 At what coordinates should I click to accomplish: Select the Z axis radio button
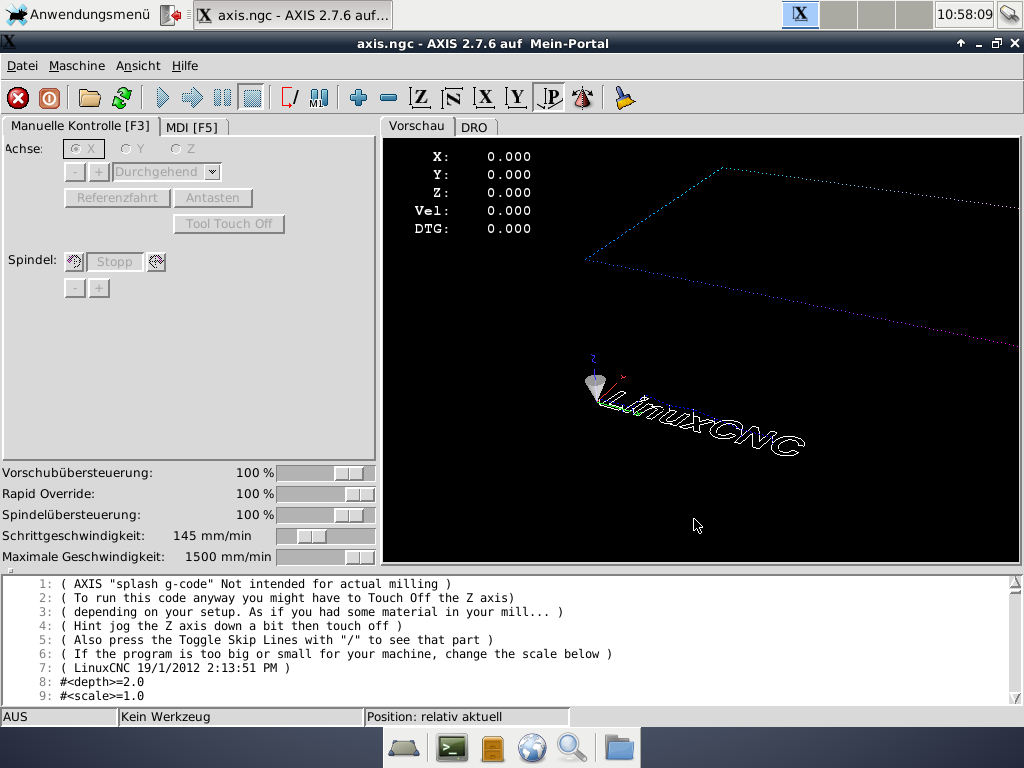[183, 149]
